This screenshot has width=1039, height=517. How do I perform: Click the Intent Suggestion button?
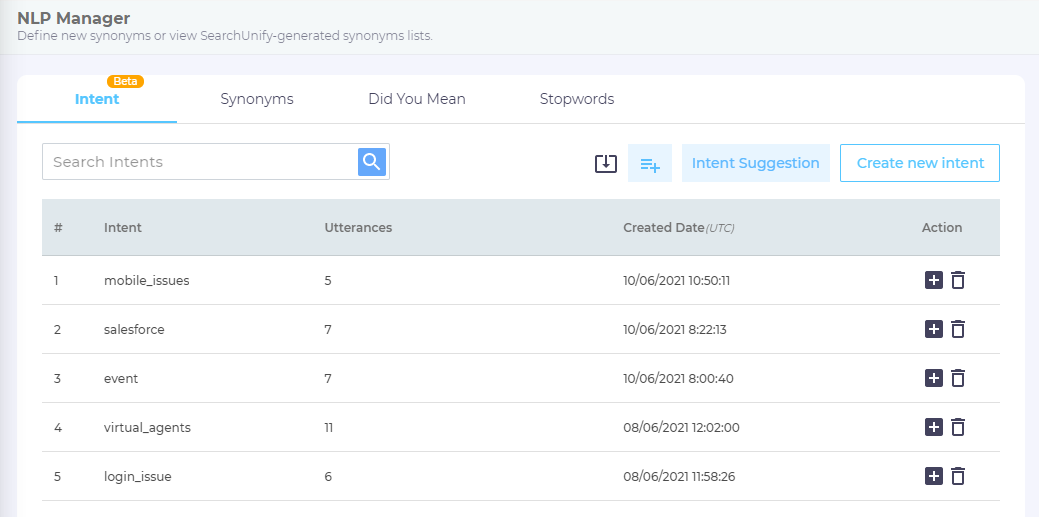coord(755,163)
